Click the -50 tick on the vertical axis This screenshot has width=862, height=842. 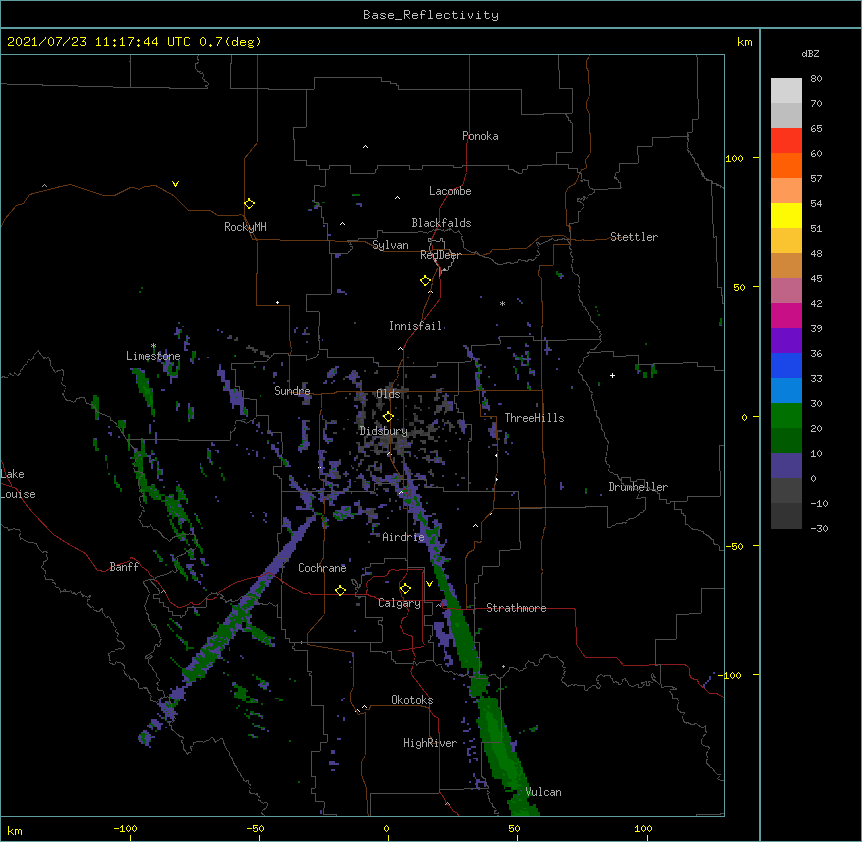pyautogui.click(x=734, y=546)
